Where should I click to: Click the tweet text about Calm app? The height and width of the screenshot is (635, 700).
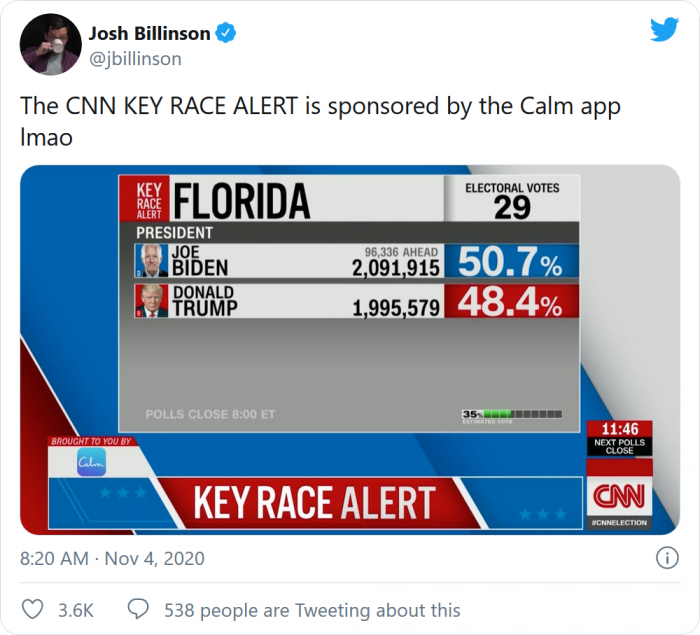(321, 121)
